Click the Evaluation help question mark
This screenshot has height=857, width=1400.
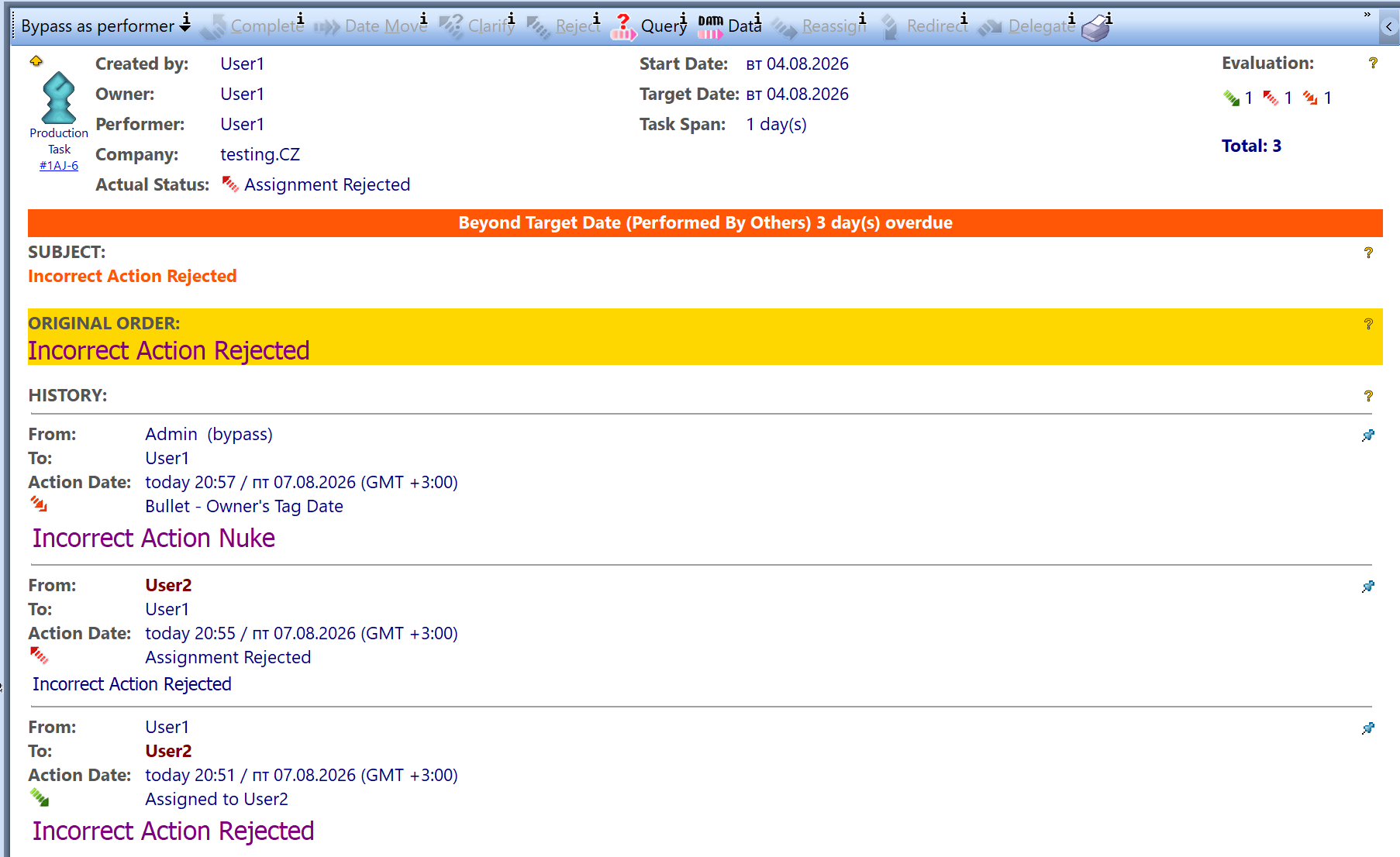coord(1373,63)
